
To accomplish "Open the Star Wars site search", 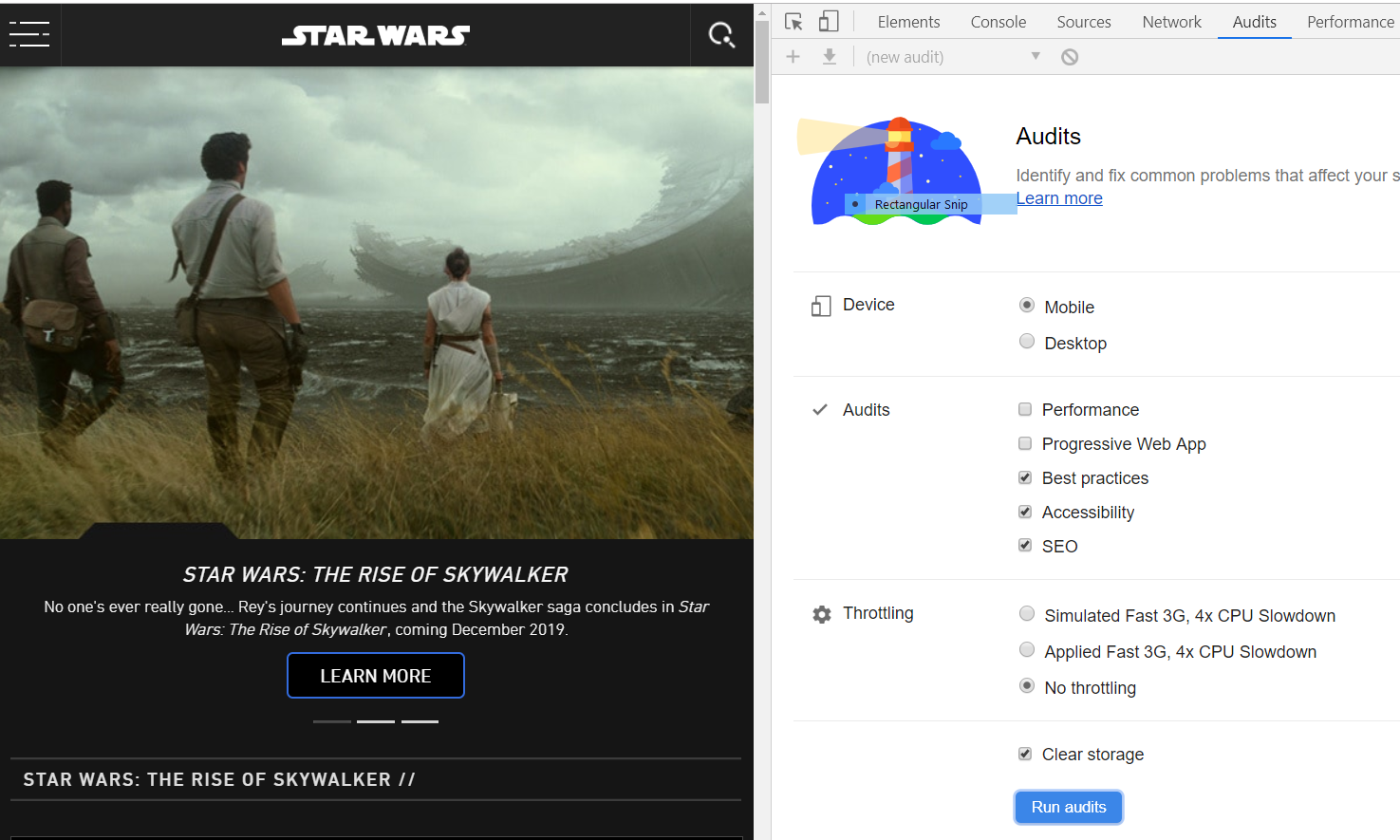I will point(721,35).
